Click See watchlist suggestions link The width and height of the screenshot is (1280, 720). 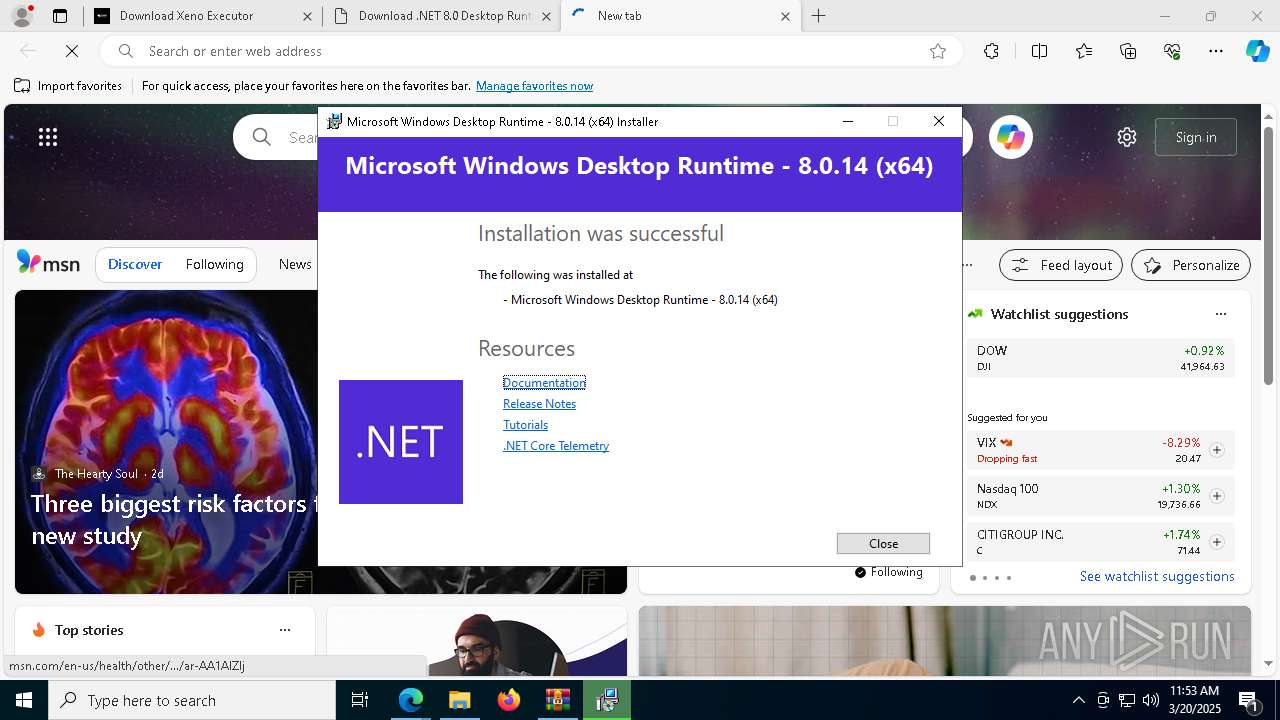point(1157,576)
